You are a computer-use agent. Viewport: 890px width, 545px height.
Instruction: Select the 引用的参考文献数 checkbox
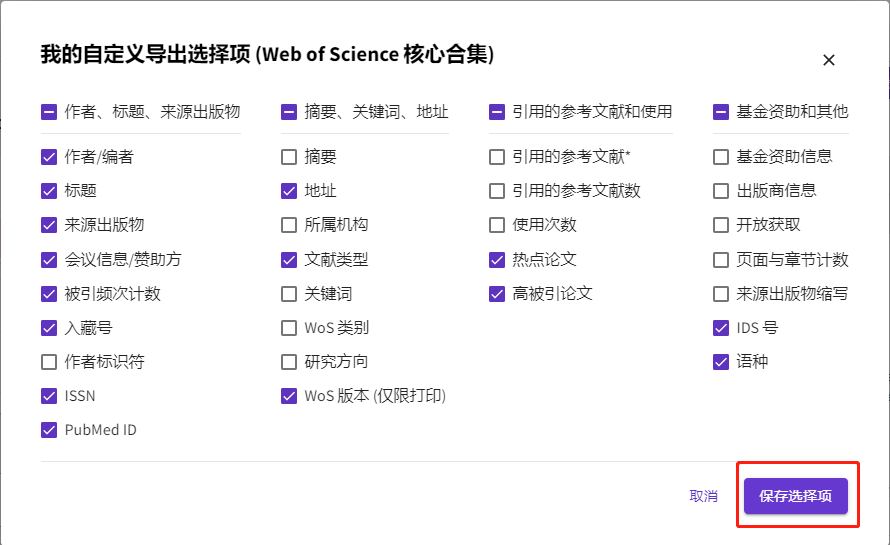pos(497,191)
